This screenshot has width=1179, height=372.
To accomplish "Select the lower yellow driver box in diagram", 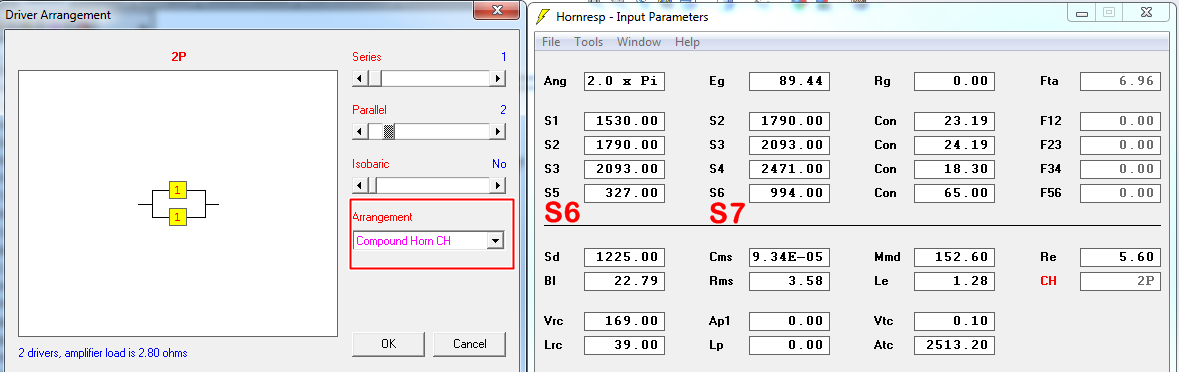I will (177, 217).
